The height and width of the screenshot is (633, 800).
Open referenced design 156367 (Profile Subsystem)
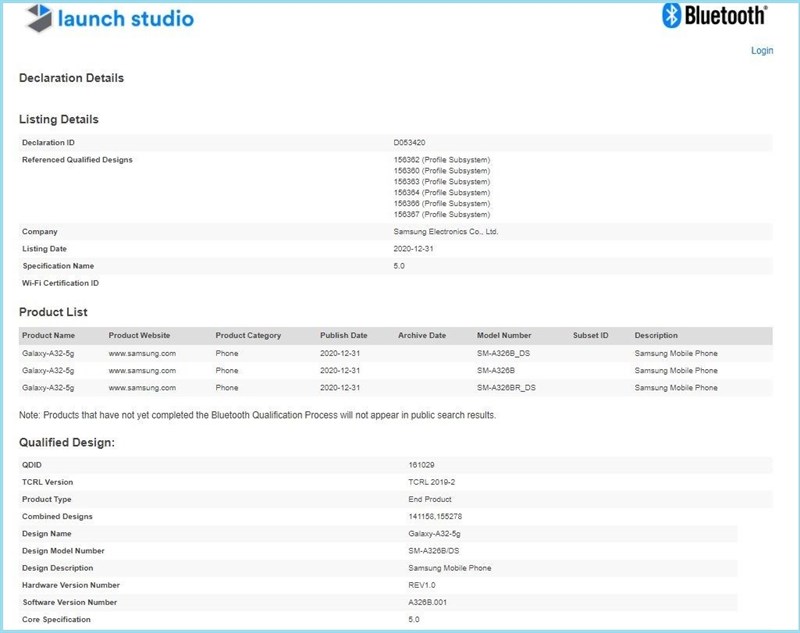pos(442,214)
